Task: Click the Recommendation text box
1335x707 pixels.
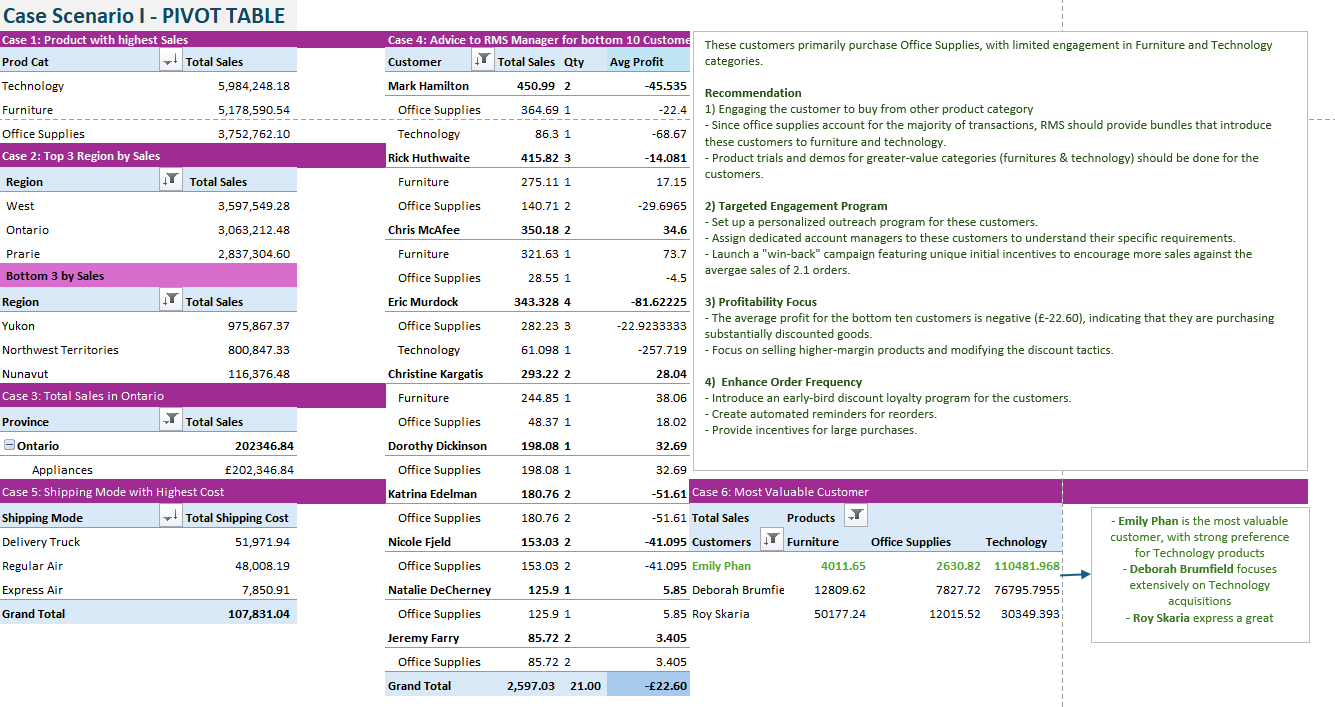Action: pos(999,250)
